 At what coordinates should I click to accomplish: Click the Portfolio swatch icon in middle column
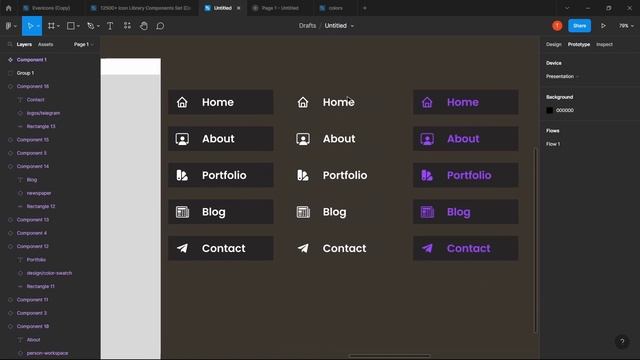coord(302,175)
